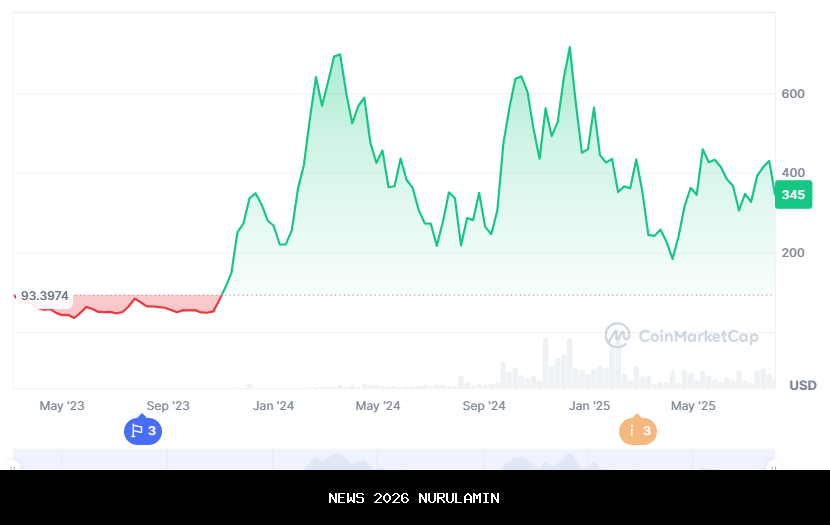Click the 600 price axis label
This screenshot has width=830, height=525.
pos(792,94)
